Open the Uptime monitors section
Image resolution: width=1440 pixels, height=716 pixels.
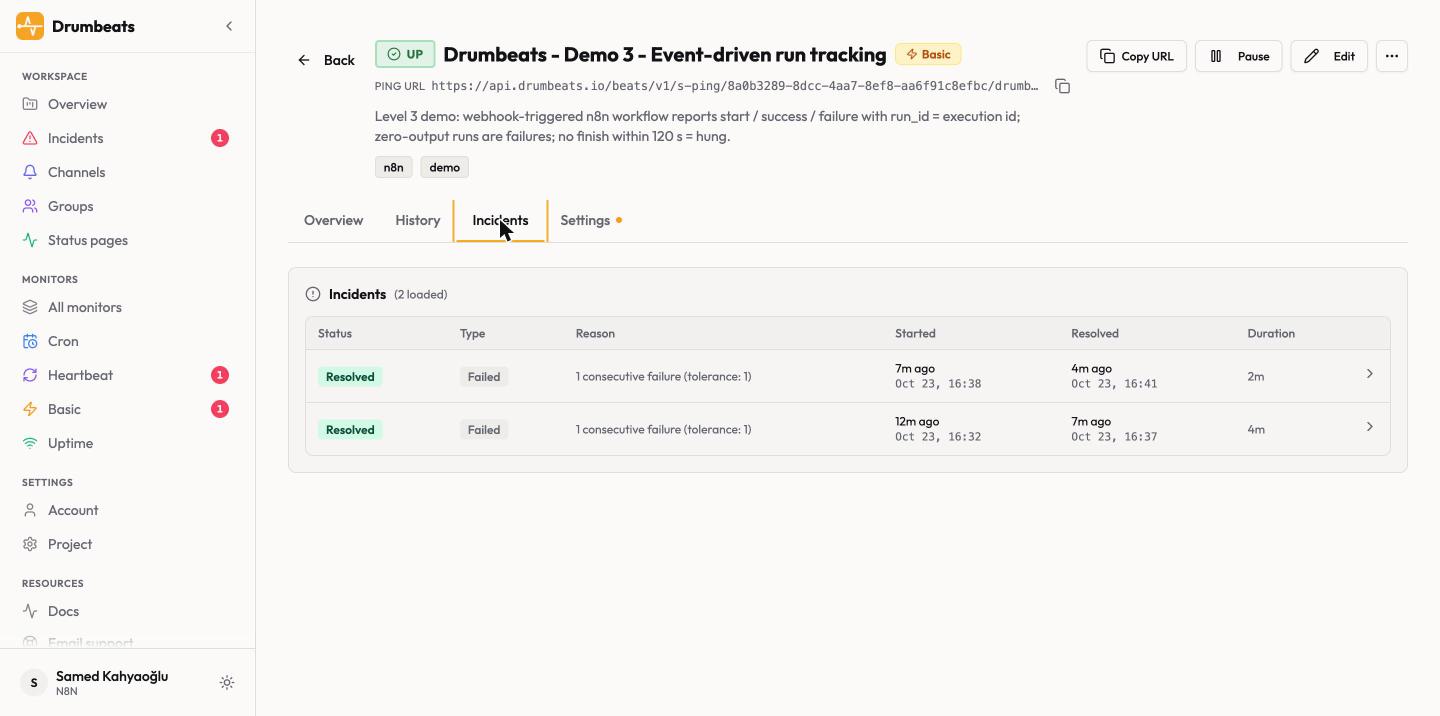pyautogui.click(x=70, y=443)
